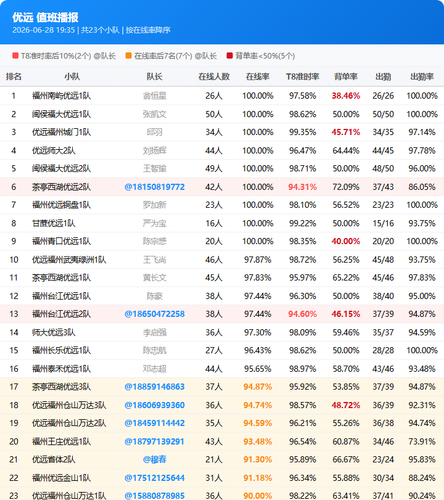
Task: Select team name 甘蔗优远1队
Action: pos(54,223)
